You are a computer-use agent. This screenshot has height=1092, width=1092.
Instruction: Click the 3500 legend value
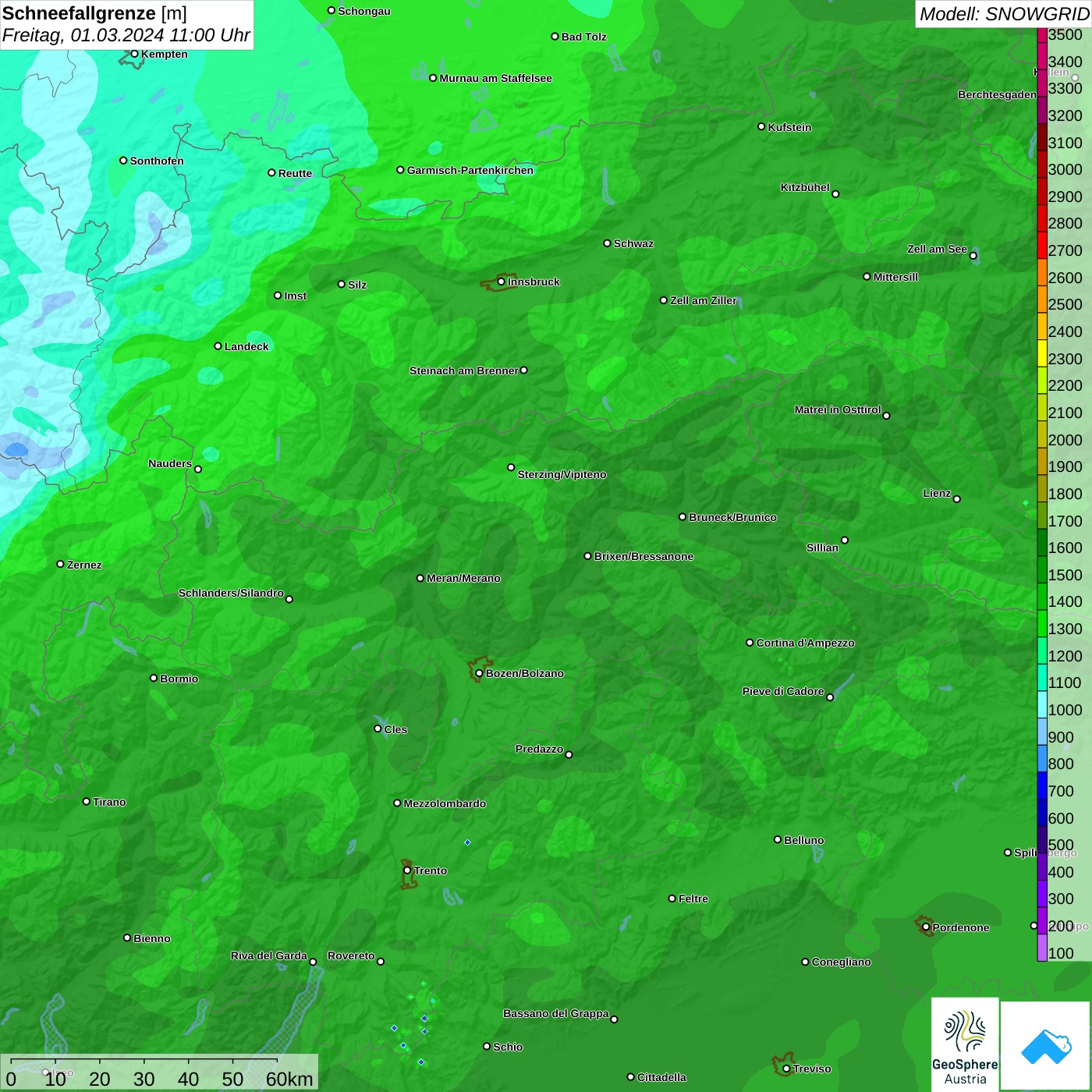pyautogui.click(x=1065, y=34)
